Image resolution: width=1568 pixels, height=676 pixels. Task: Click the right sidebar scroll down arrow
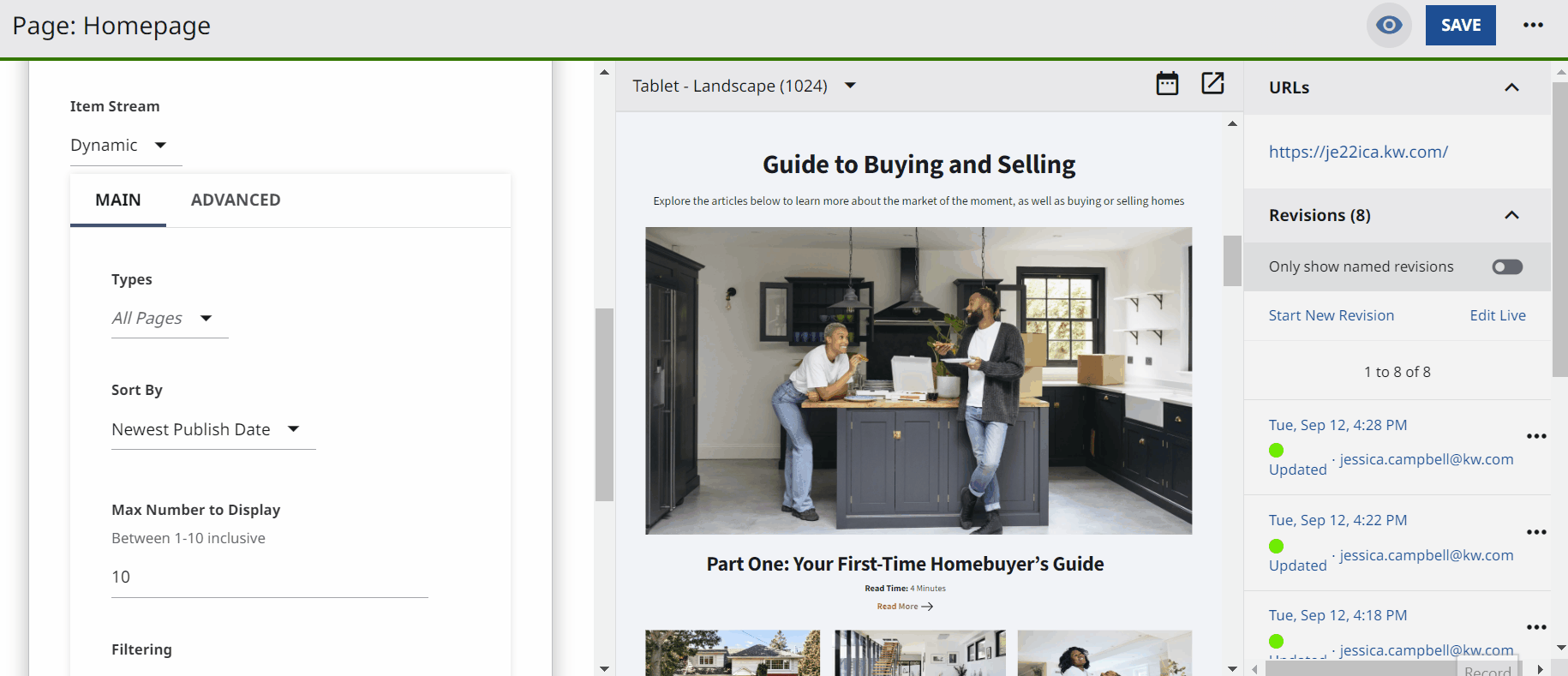click(x=1560, y=648)
